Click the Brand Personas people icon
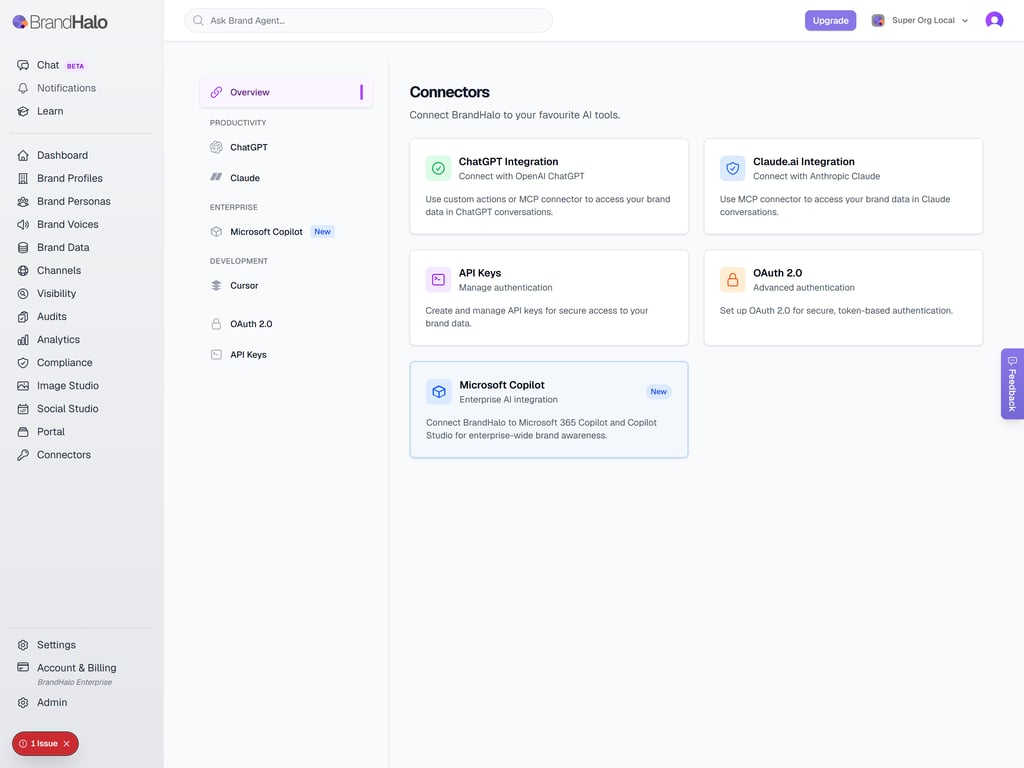 pyautogui.click(x=23, y=201)
